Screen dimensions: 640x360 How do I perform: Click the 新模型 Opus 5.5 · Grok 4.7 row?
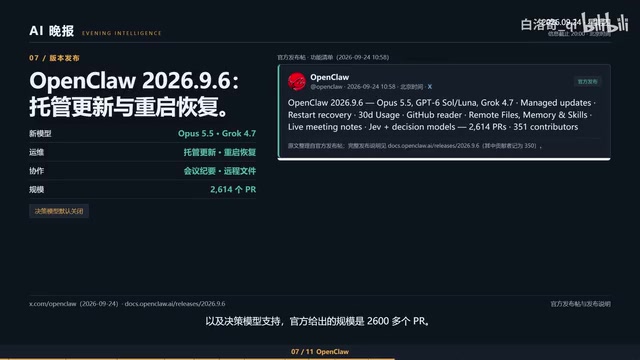coord(142,133)
